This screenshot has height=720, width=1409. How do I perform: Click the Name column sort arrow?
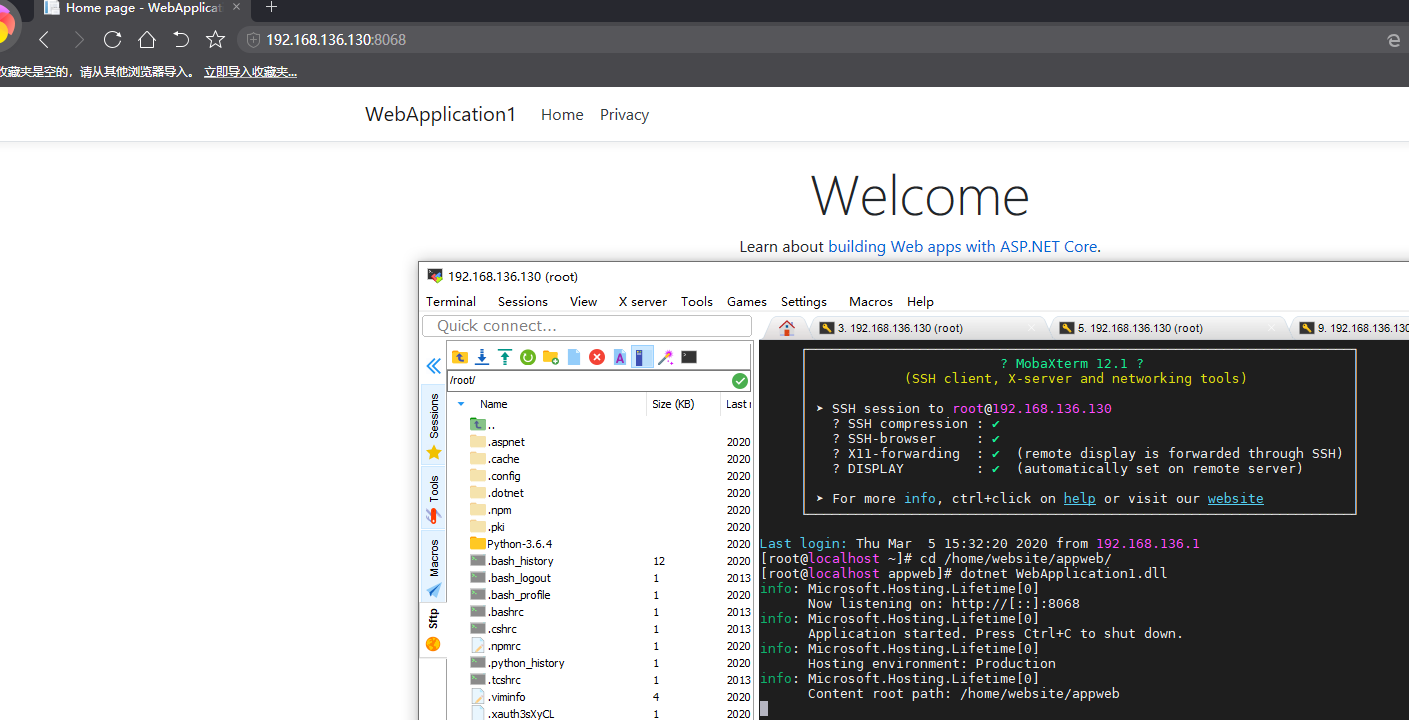461,404
